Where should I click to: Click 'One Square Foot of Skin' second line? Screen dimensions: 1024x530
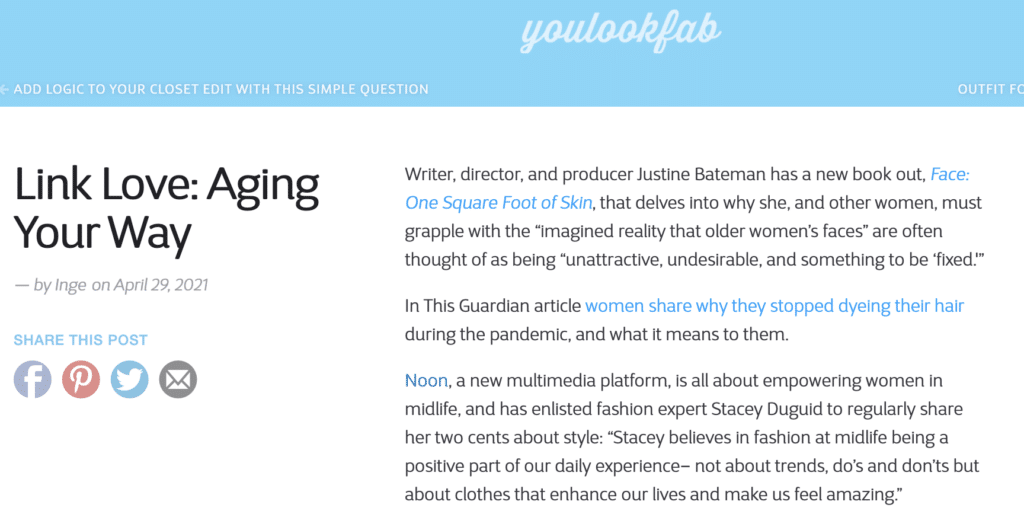point(498,203)
